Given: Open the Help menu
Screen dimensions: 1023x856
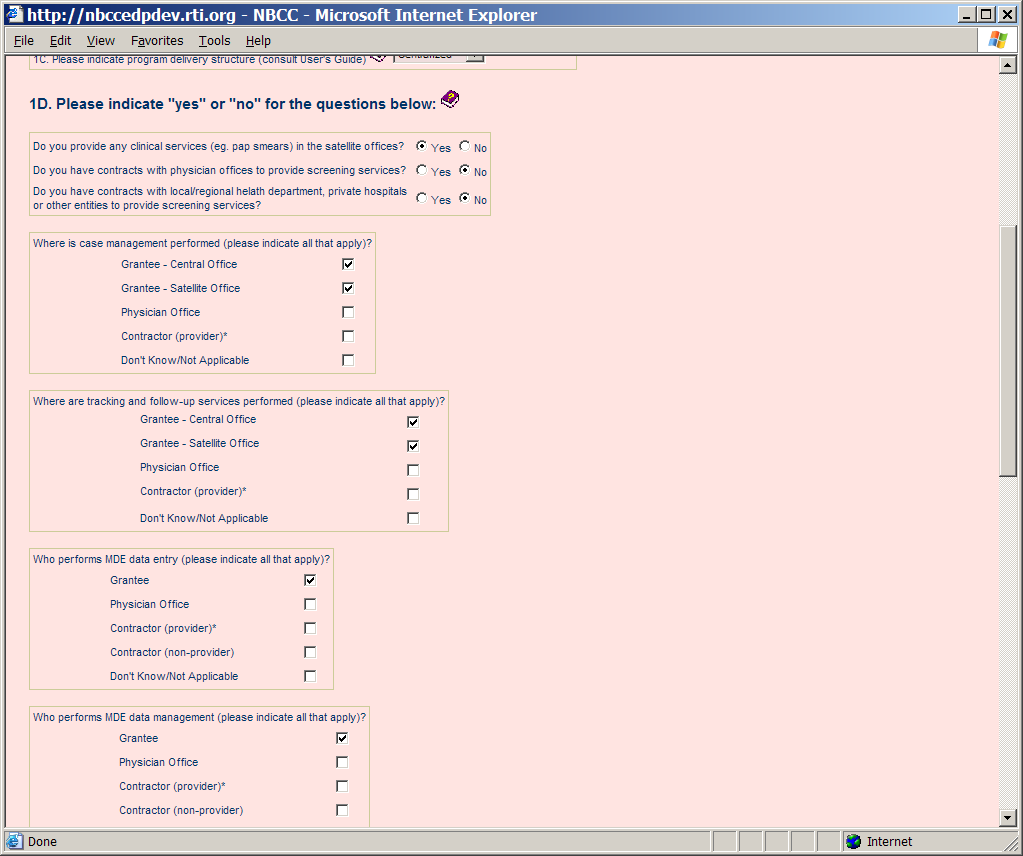Looking at the screenshot, I should point(258,40).
